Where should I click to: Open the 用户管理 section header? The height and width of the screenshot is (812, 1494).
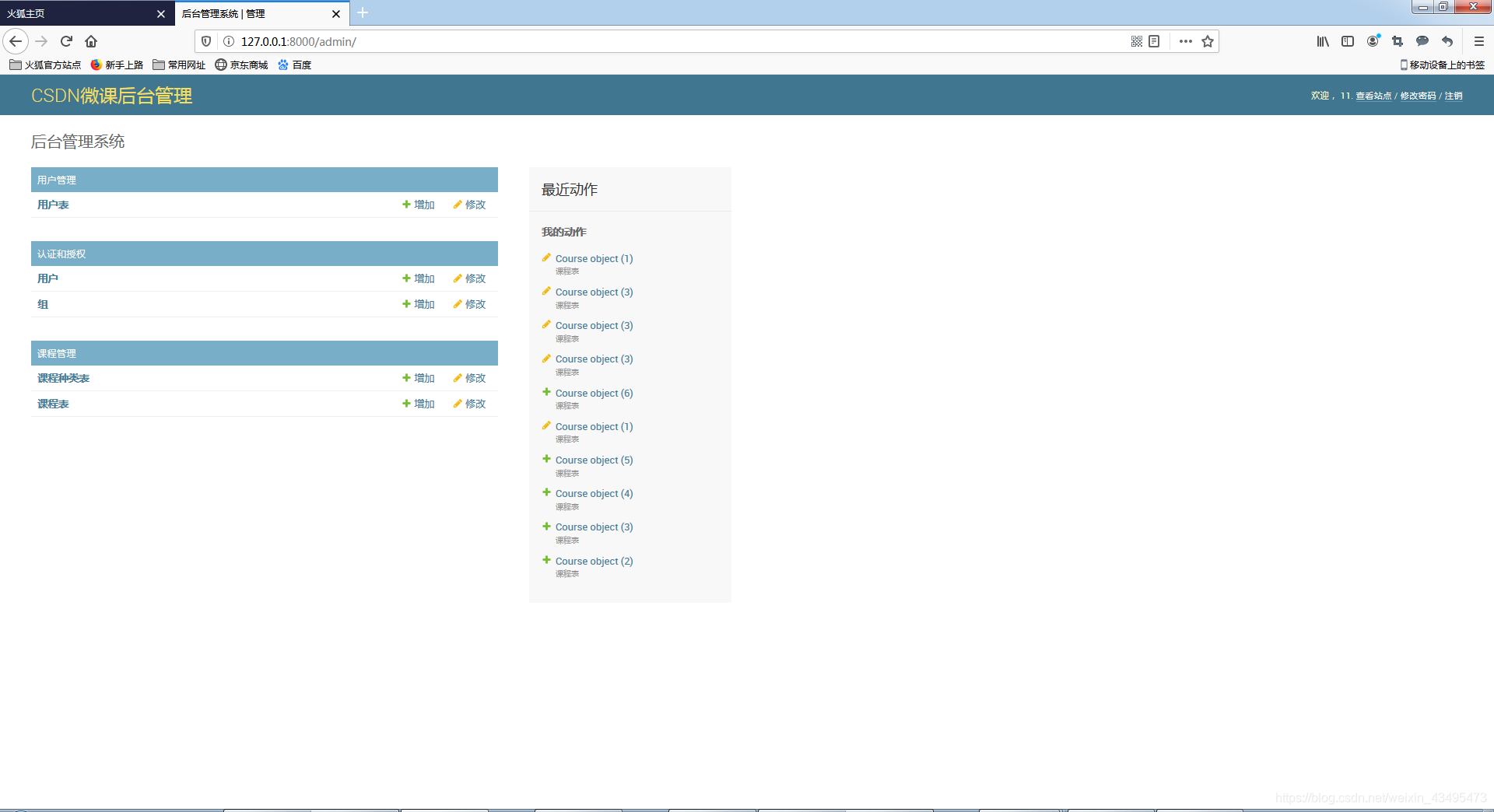tap(57, 180)
